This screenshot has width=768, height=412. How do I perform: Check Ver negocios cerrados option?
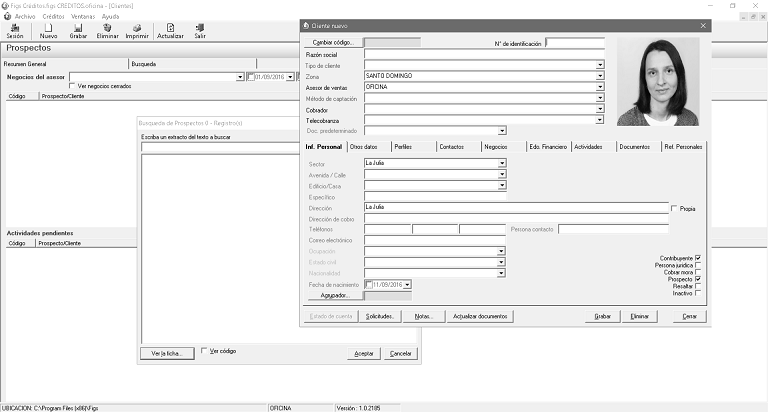72,86
